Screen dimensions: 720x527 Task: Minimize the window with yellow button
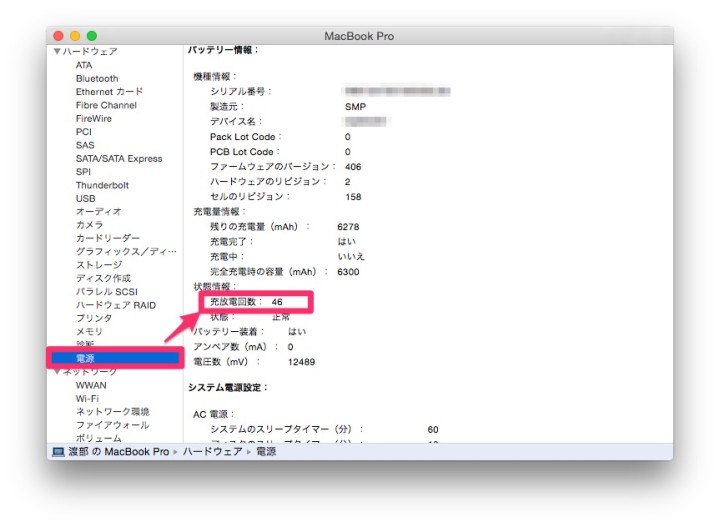tap(75, 36)
